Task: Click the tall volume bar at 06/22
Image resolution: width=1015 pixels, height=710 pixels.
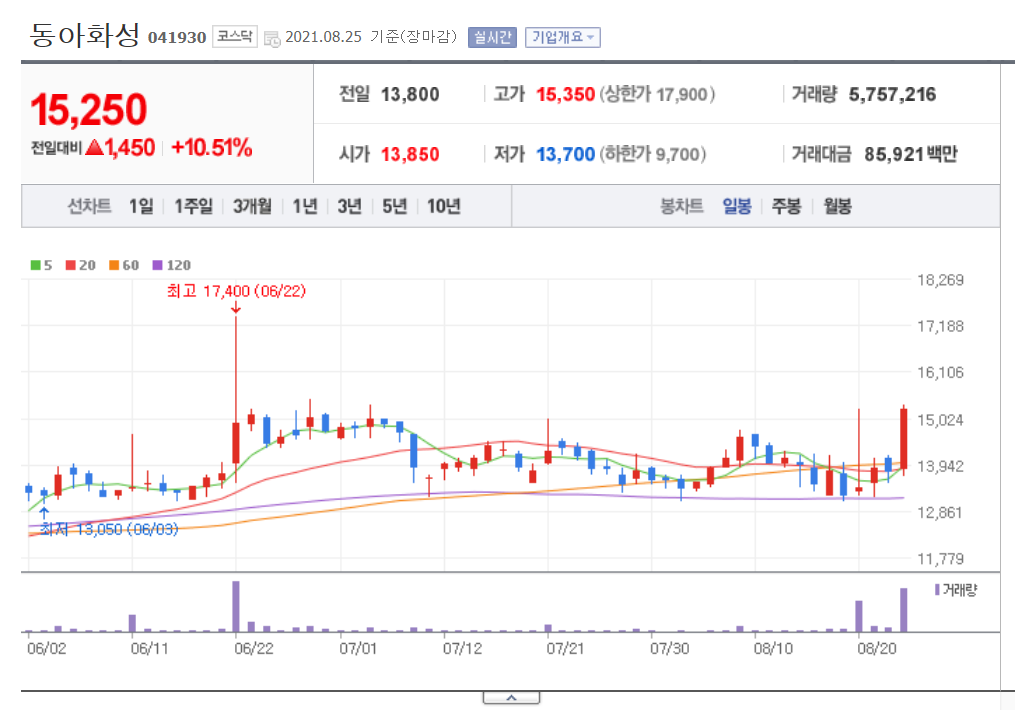Action: (x=236, y=606)
